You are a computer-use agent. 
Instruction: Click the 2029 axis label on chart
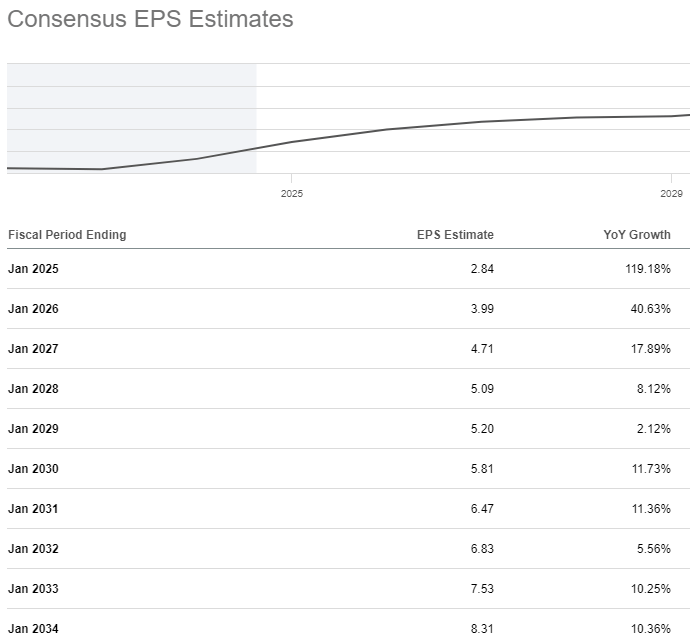pos(671,193)
